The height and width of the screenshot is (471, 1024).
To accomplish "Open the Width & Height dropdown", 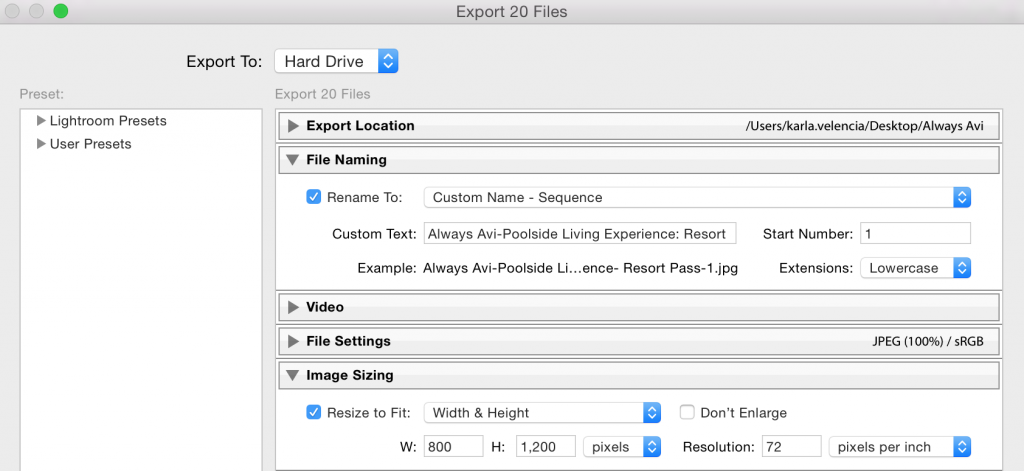I will coord(542,413).
